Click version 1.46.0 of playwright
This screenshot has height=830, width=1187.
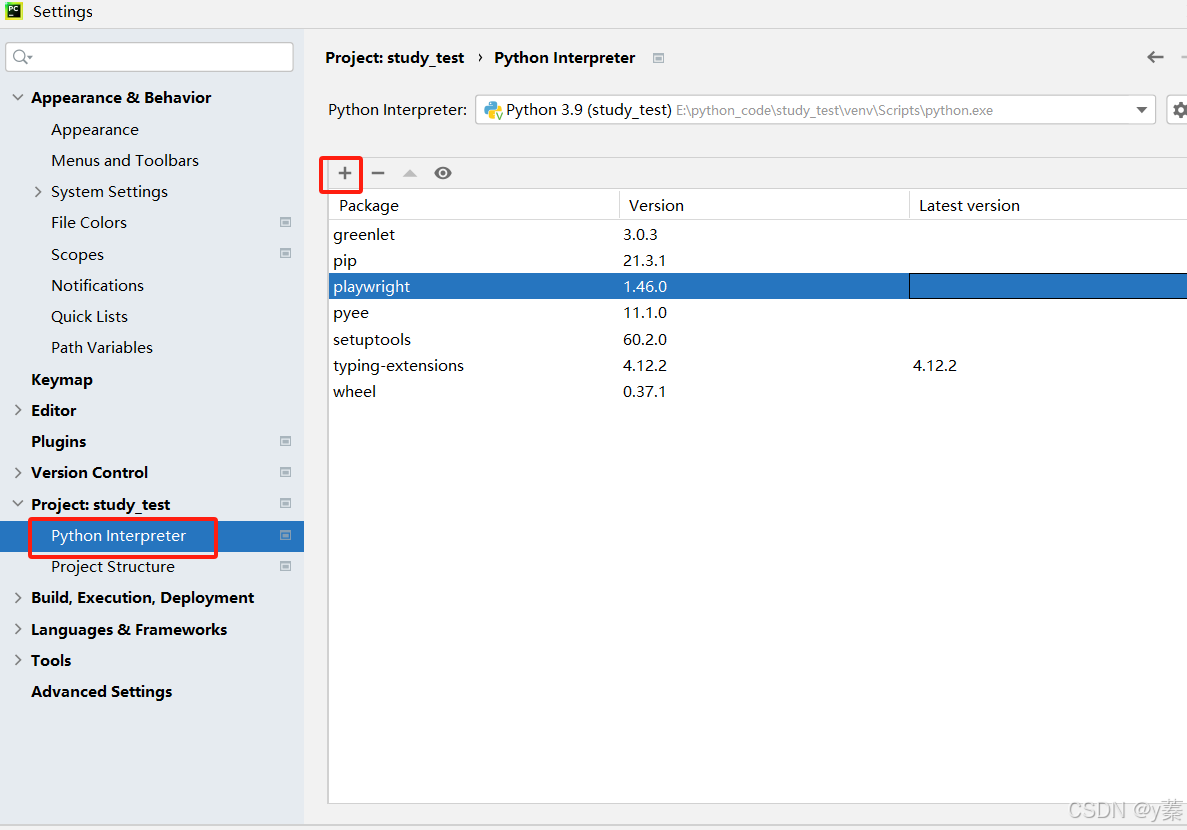coord(645,286)
